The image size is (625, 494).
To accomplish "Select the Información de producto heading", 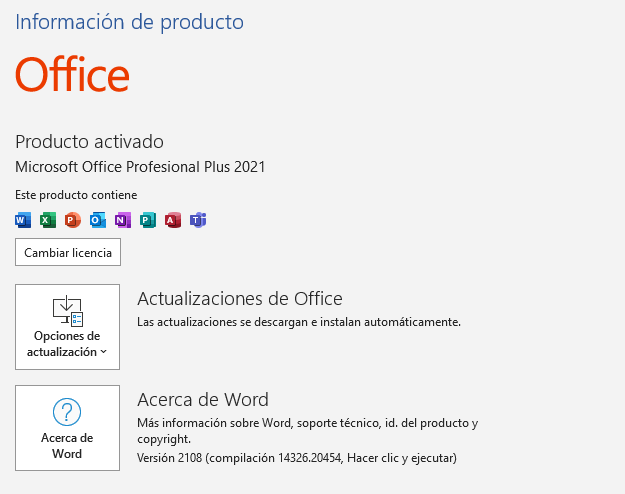I will [129, 22].
